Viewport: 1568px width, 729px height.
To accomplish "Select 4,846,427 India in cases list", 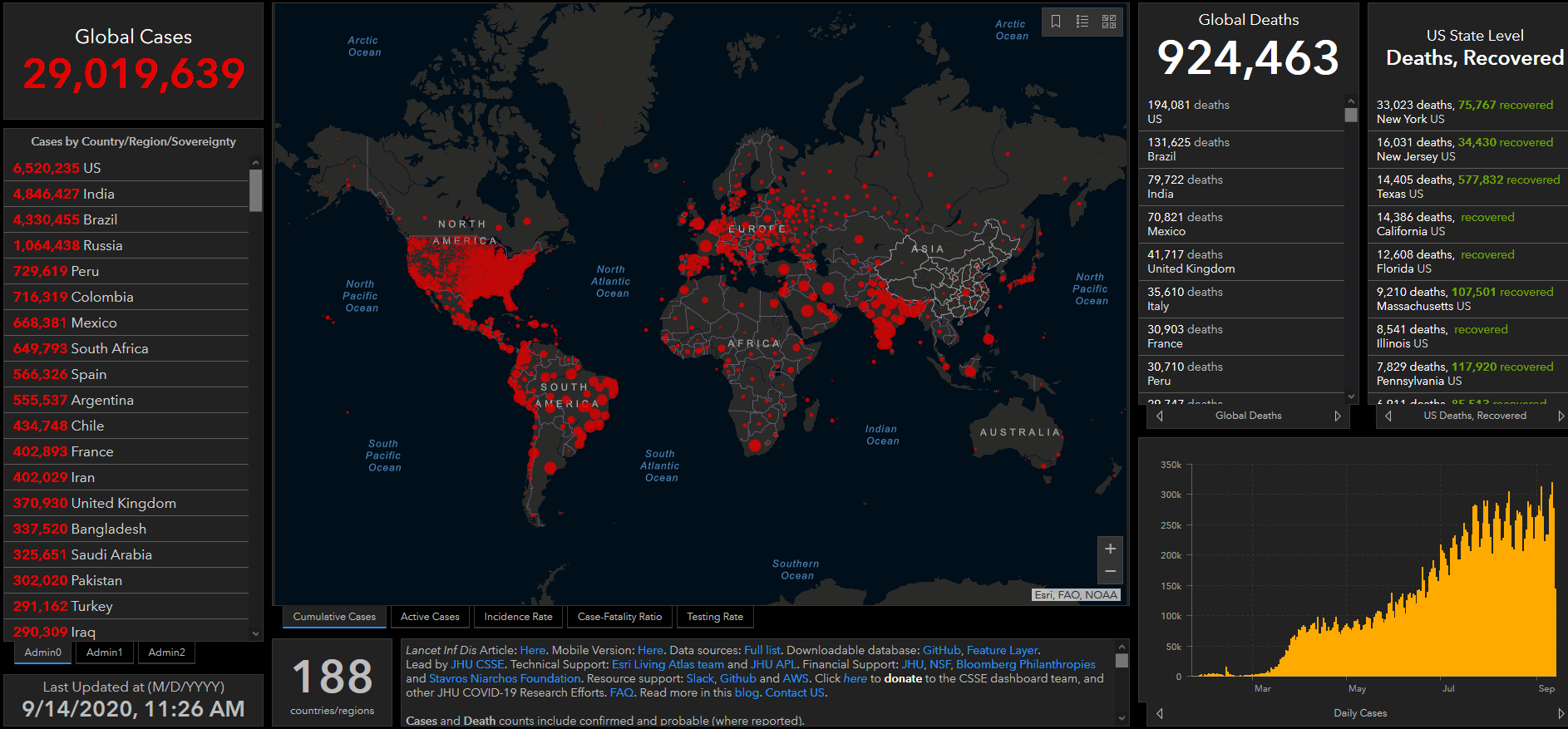I will [x=126, y=194].
